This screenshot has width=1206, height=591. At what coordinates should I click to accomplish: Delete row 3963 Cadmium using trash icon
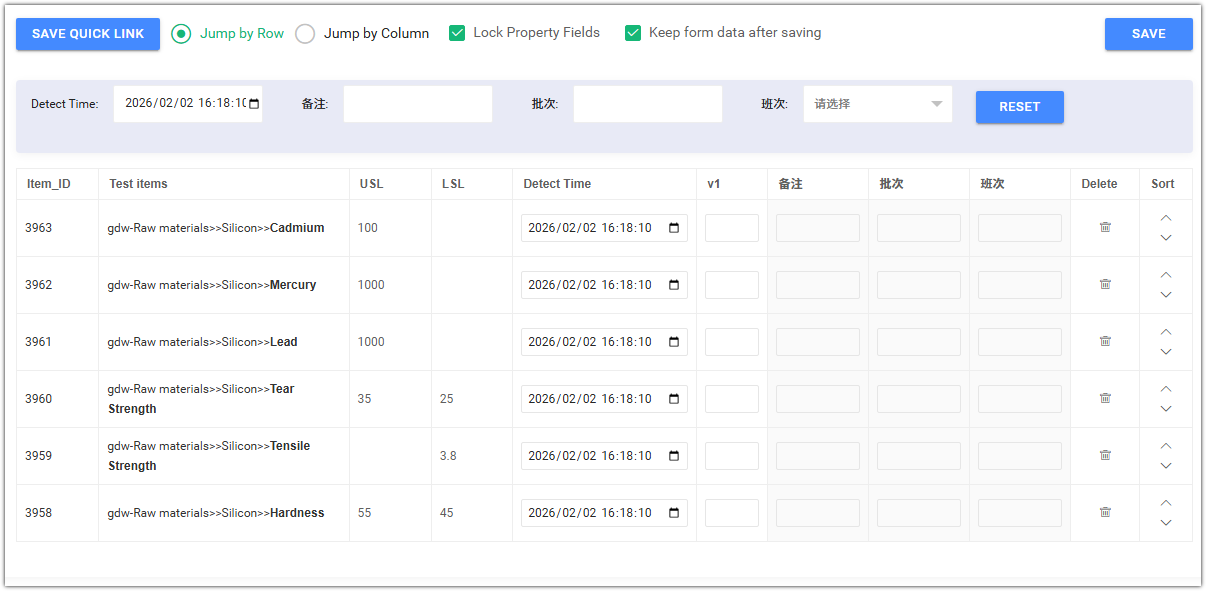[x=1104, y=227]
